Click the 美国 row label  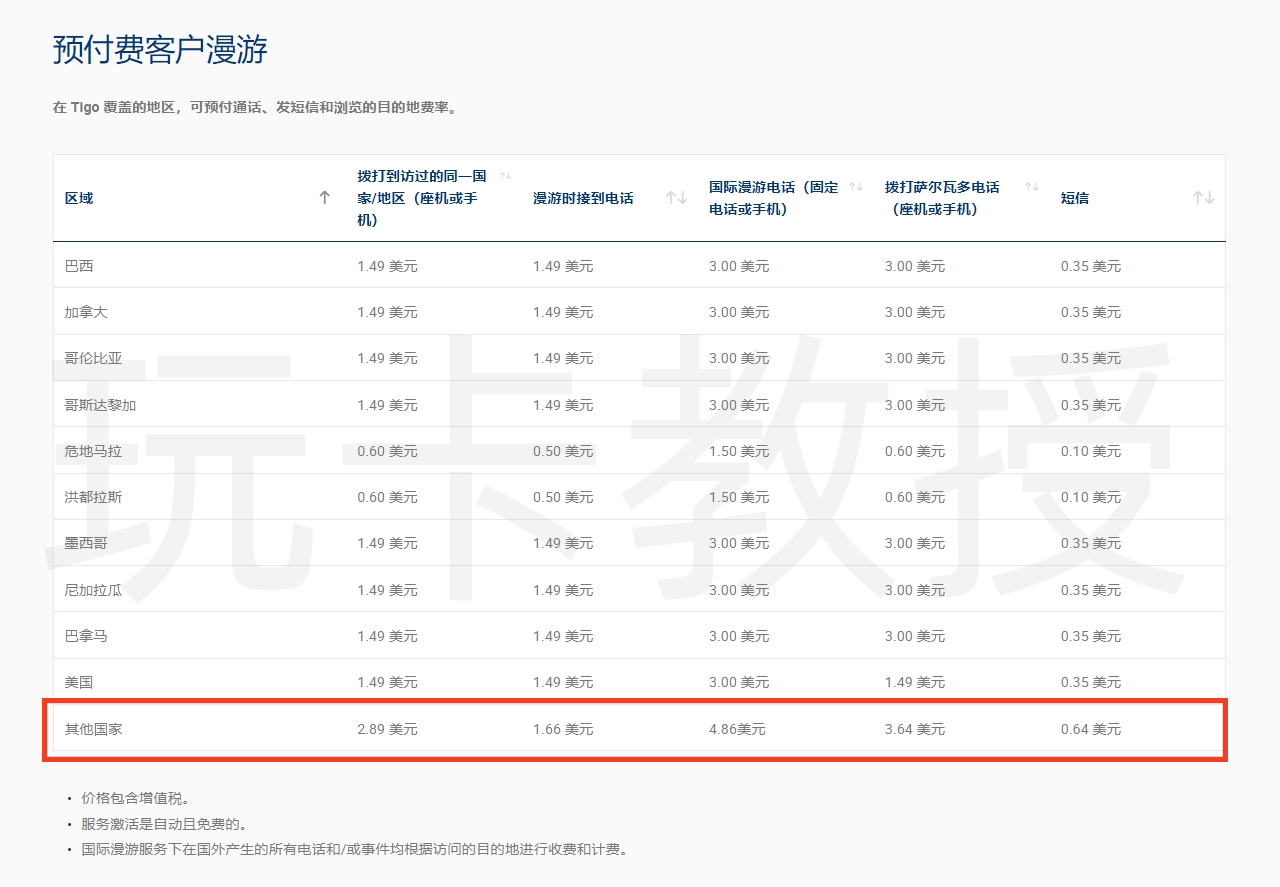click(79, 682)
